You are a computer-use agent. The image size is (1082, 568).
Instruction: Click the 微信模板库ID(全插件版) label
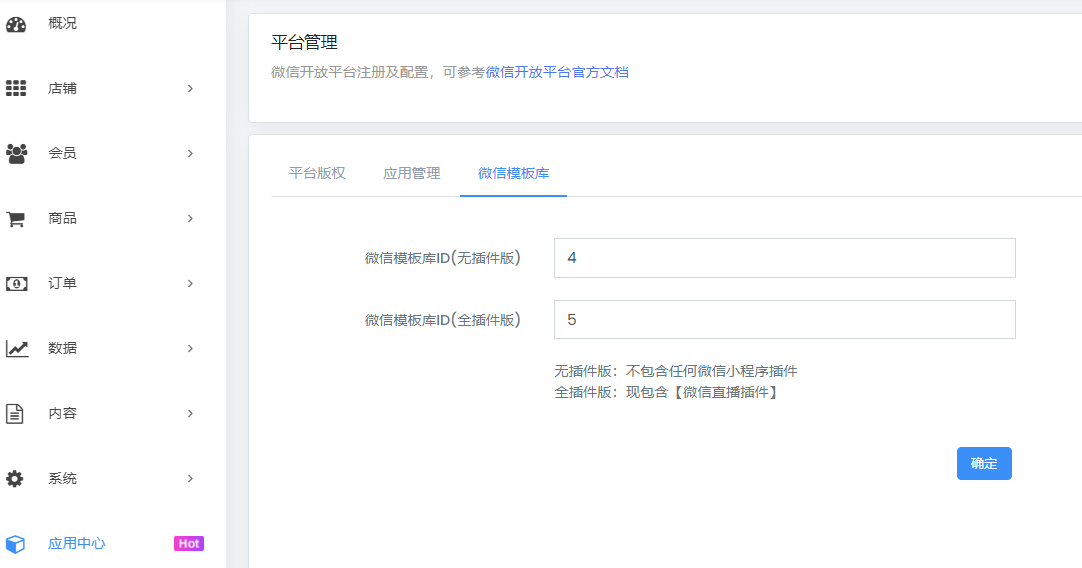pos(442,320)
